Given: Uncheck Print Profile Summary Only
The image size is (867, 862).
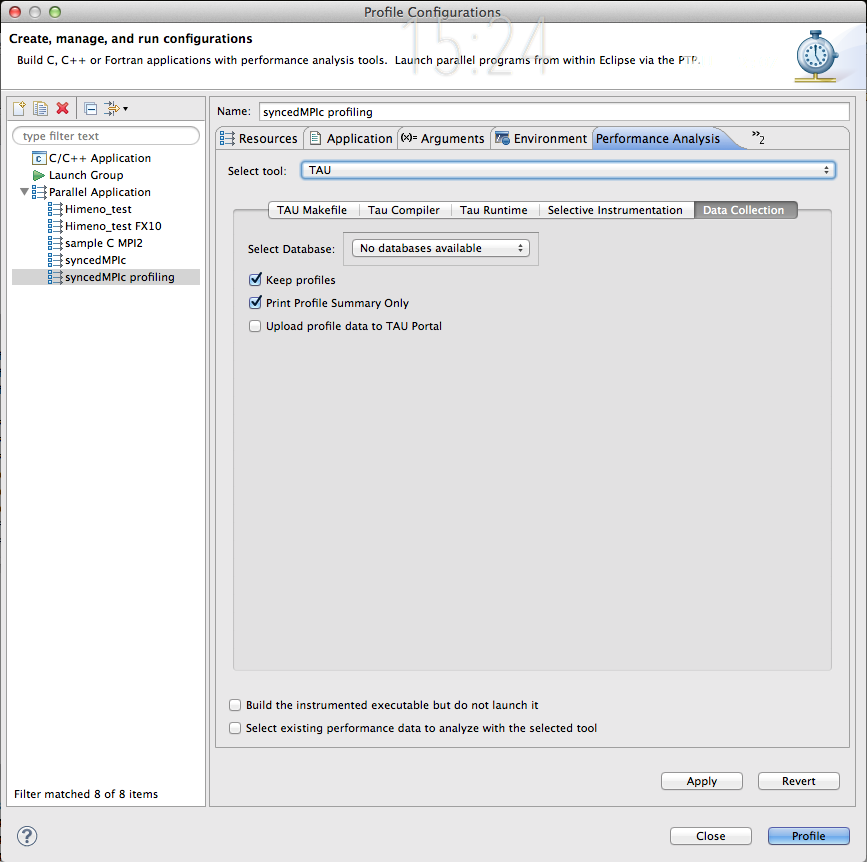Looking at the screenshot, I should click(x=255, y=303).
